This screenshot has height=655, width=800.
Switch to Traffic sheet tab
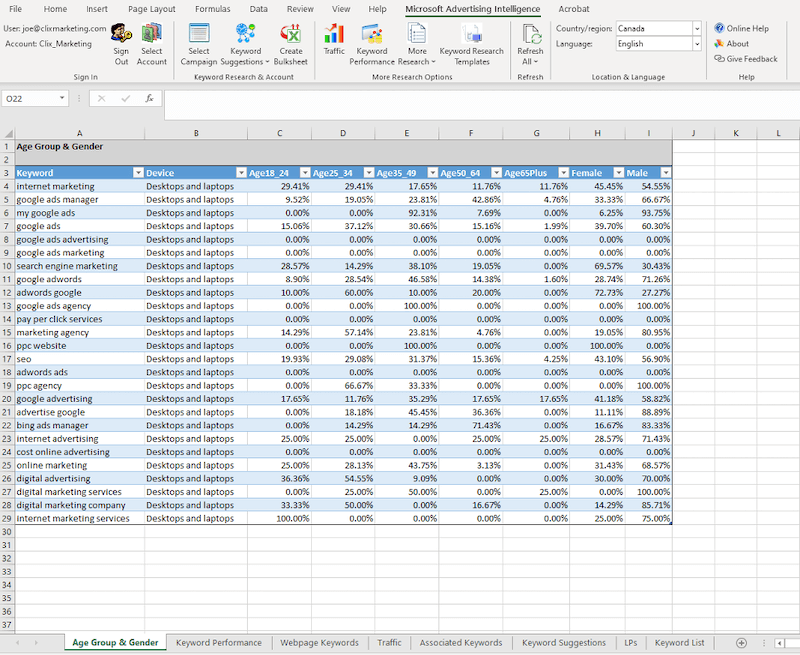pos(389,643)
